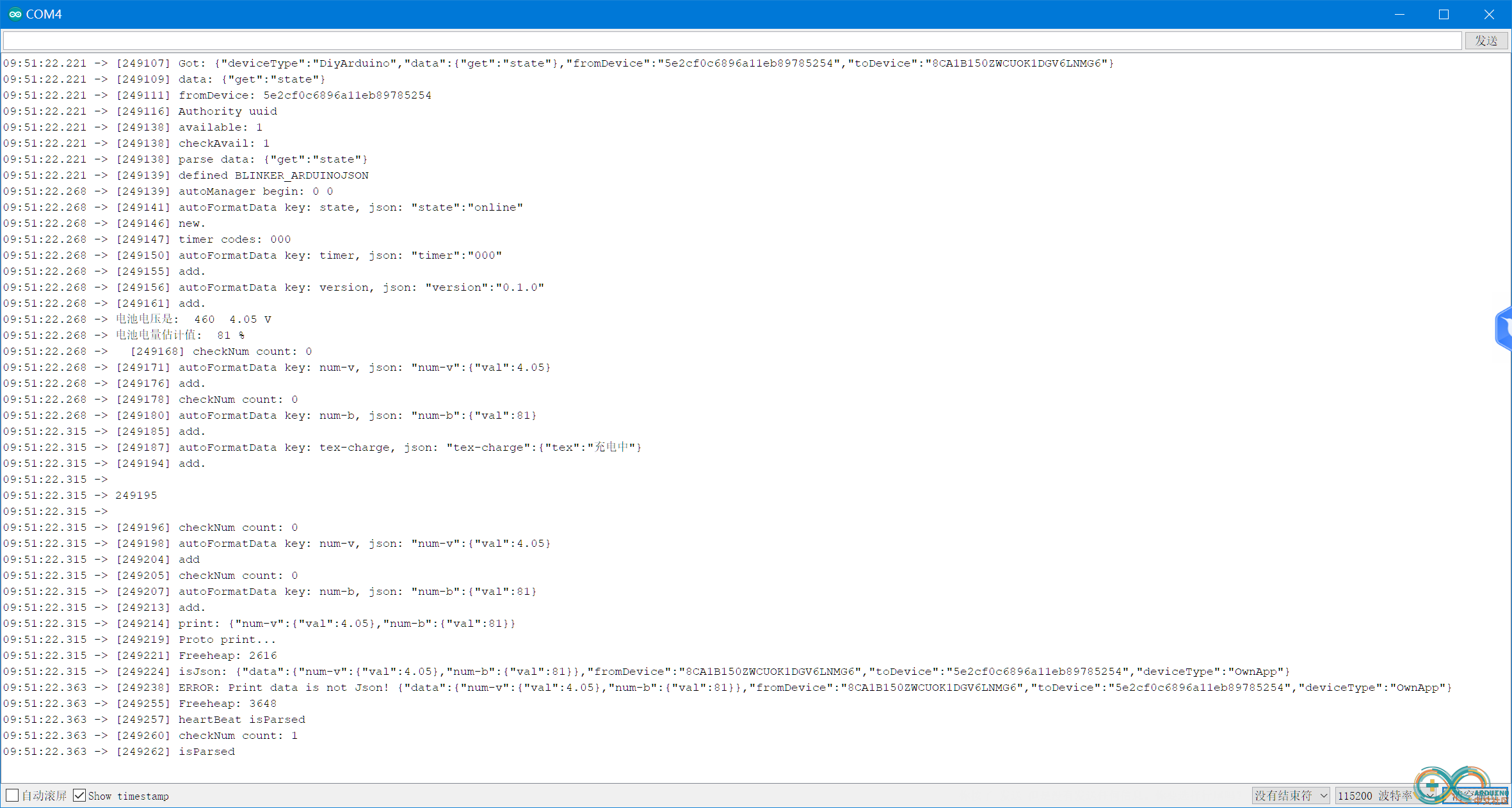The image size is (1512, 808).
Task: Close the COM4 serial monitor window
Action: (x=1489, y=14)
